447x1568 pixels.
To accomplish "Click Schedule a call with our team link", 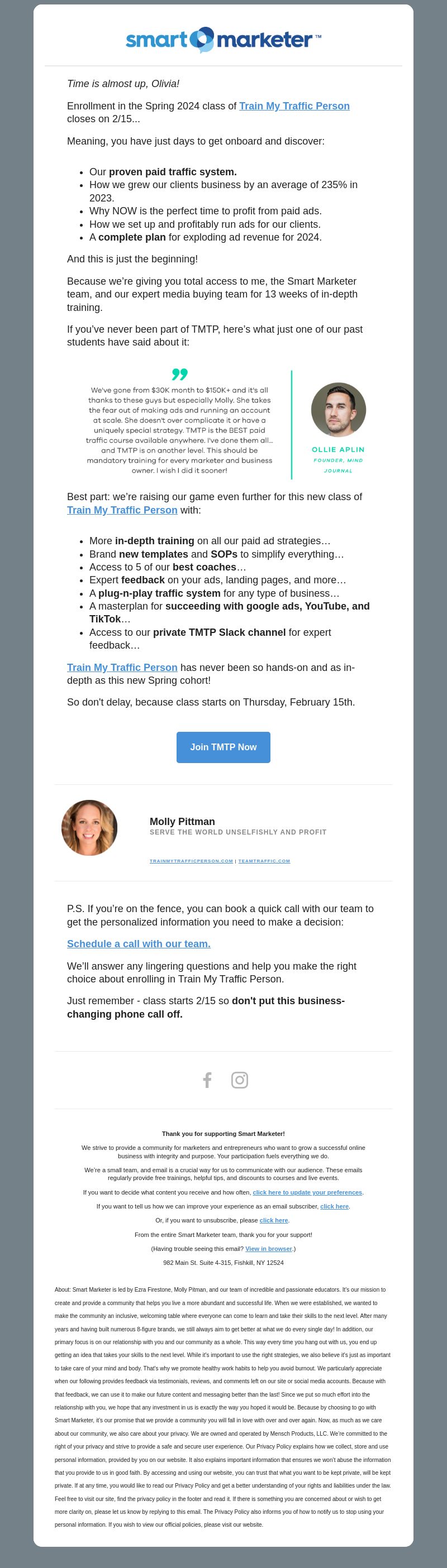I will pos(139,943).
